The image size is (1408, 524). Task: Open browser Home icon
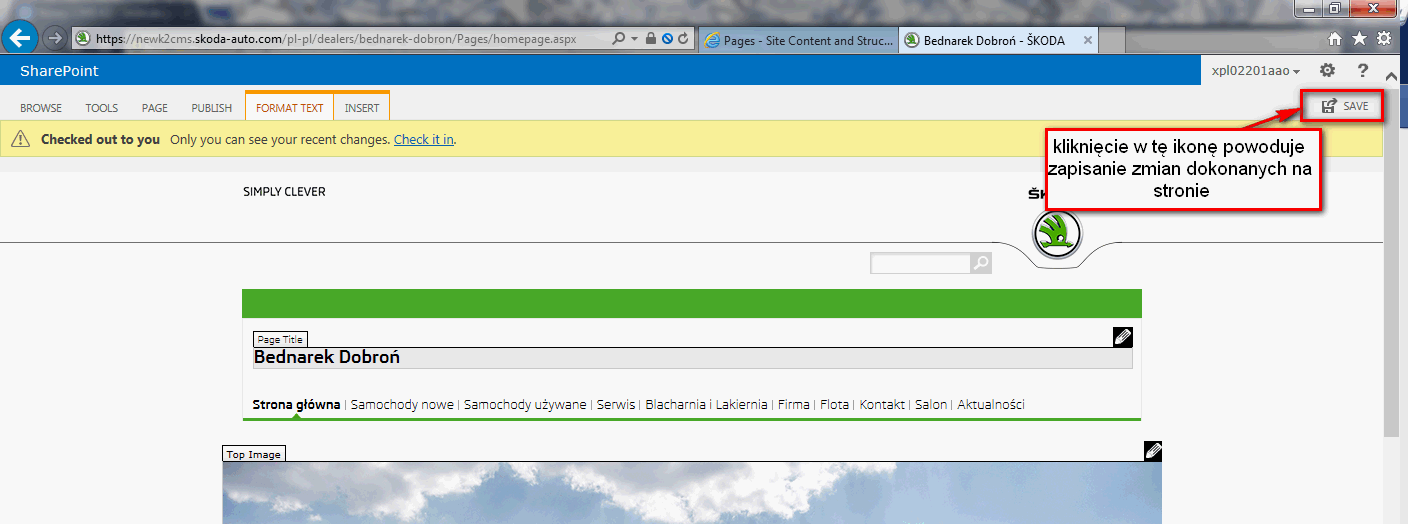point(1335,39)
